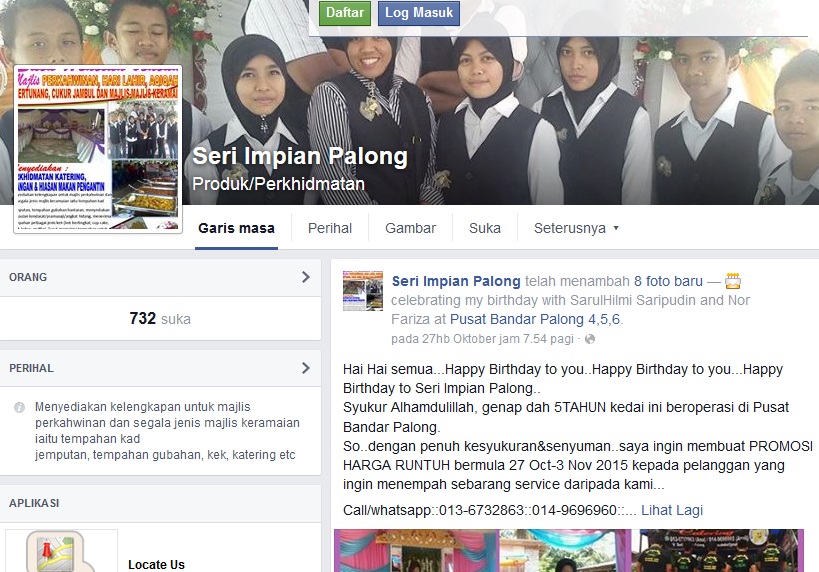Click the Log Masuk button
The image size is (819, 572).
coord(419,13)
